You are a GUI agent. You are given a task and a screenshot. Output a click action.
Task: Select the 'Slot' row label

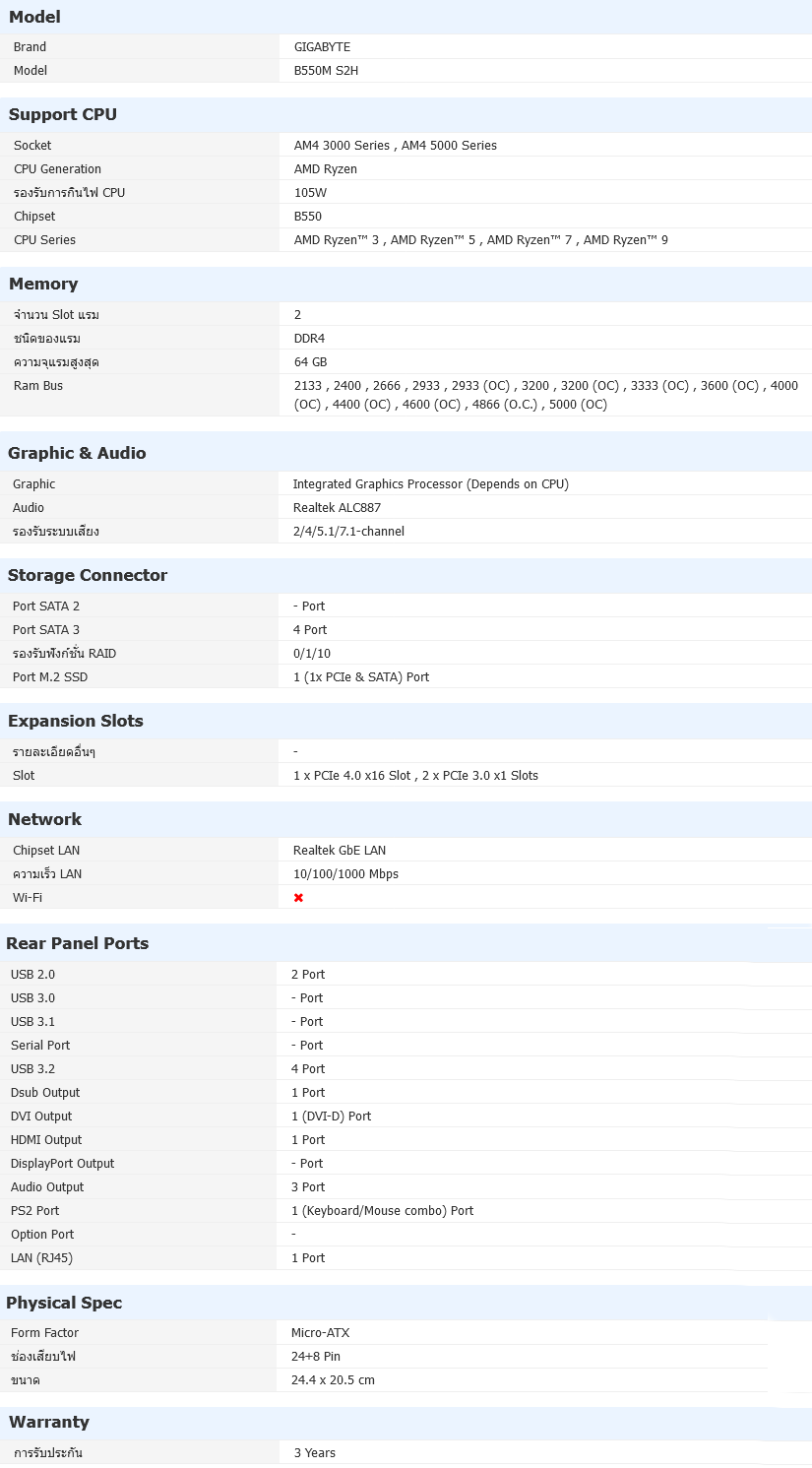[x=24, y=776]
